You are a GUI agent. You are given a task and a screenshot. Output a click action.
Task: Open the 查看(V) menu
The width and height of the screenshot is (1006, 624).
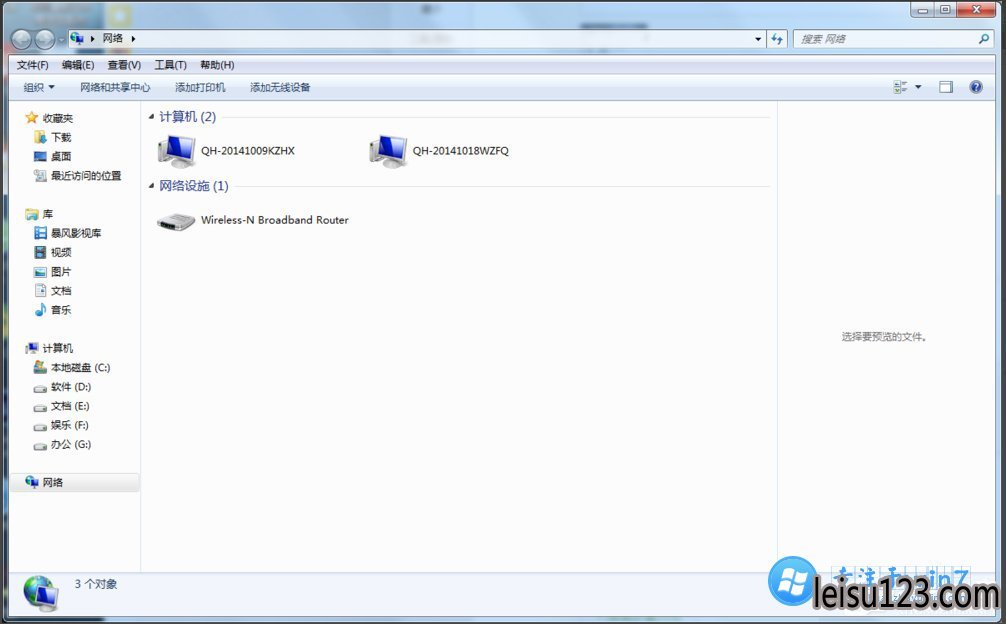(x=124, y=65)
